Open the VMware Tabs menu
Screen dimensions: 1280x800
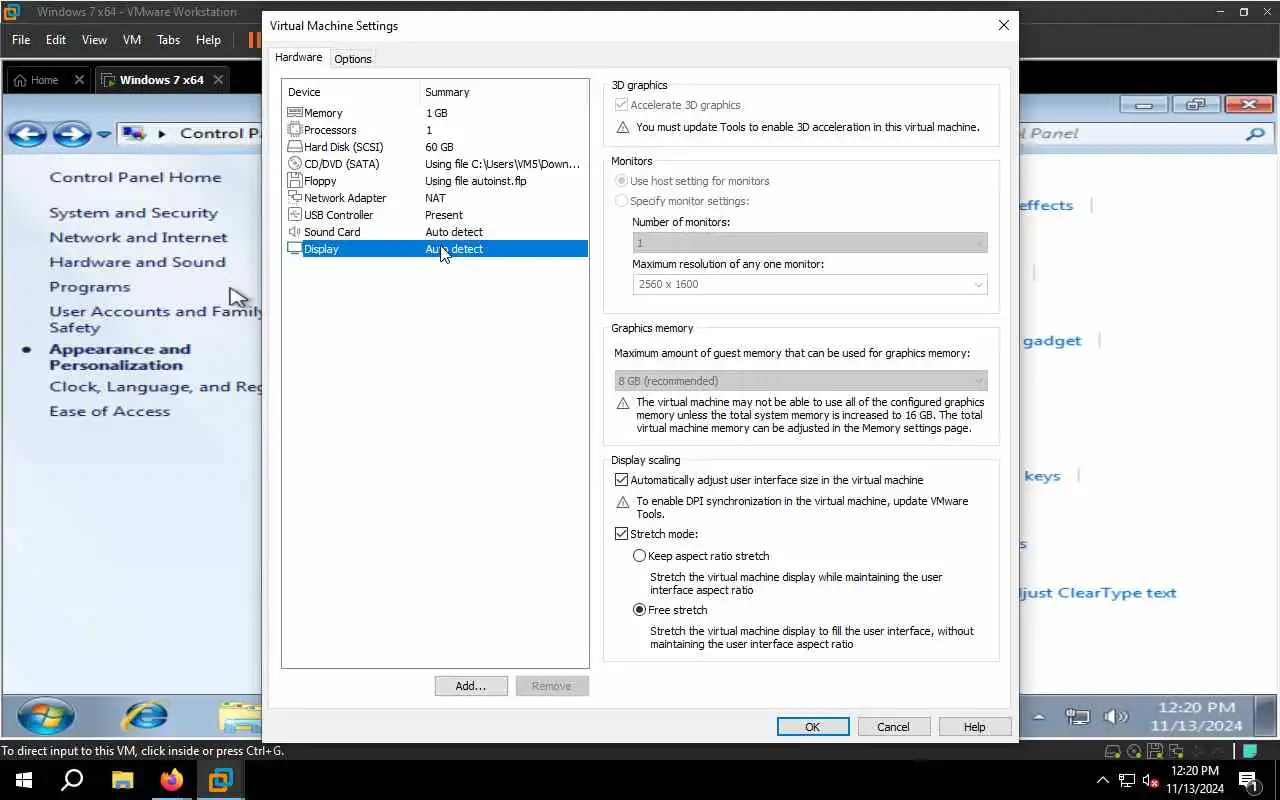point(168,40)
